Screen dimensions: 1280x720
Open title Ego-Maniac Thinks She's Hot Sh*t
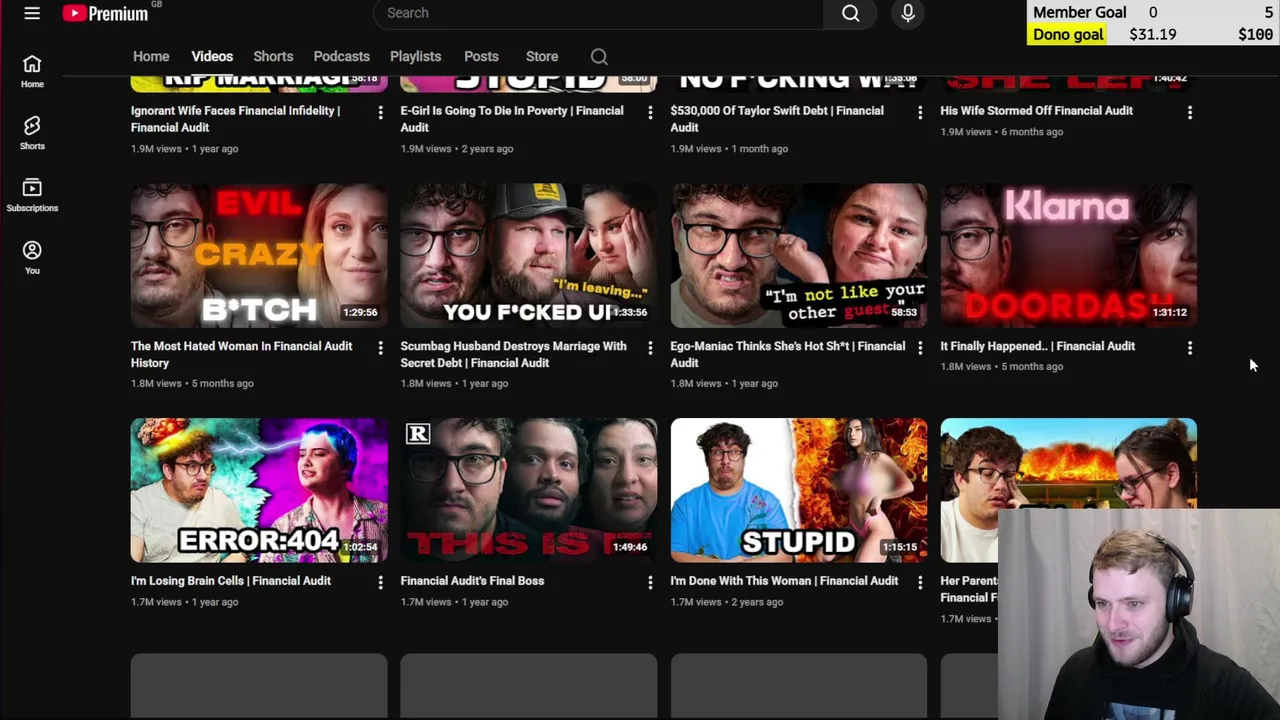click(787, 354)
